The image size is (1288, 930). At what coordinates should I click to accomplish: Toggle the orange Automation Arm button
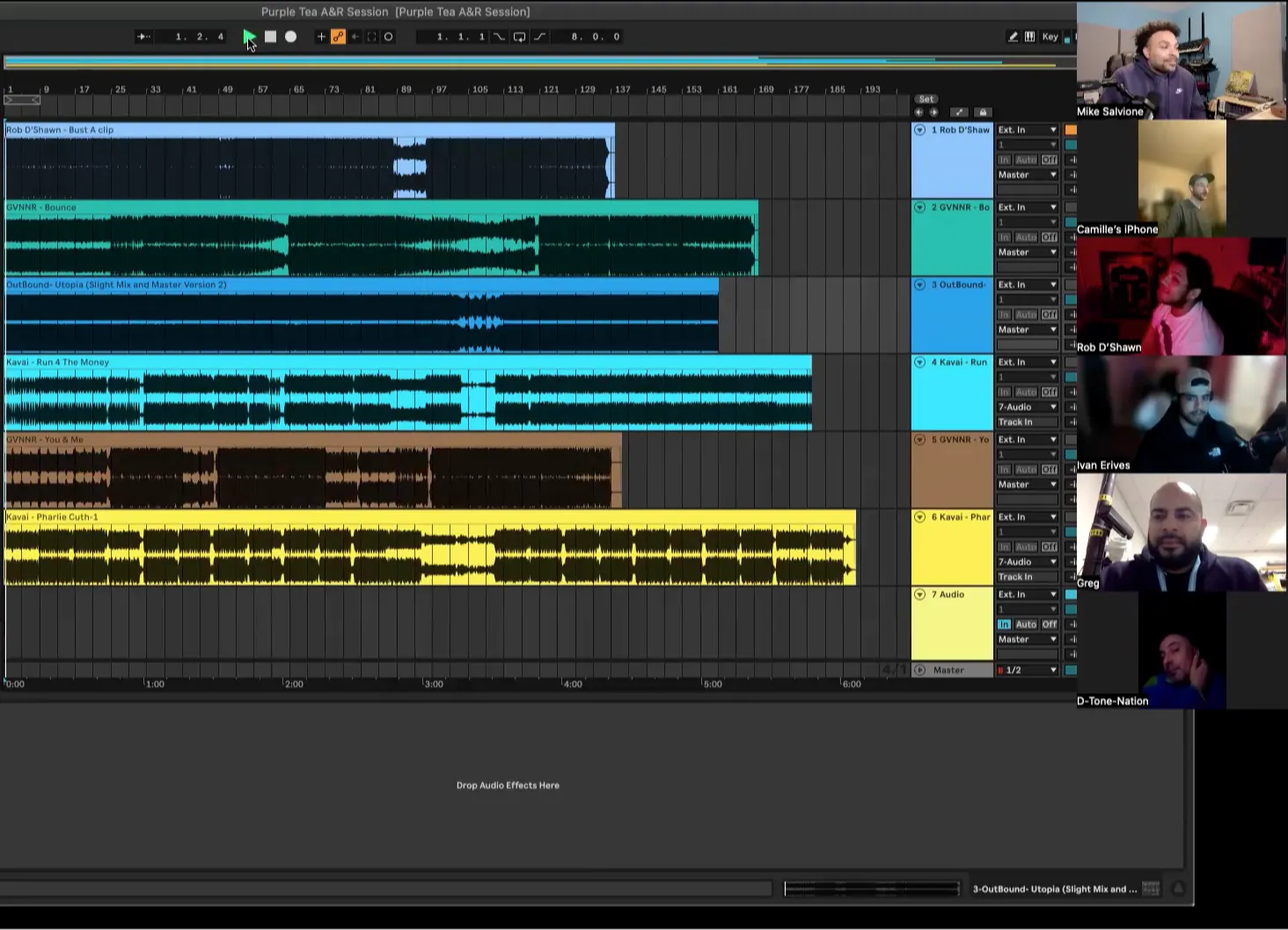[x=338, y=37]
